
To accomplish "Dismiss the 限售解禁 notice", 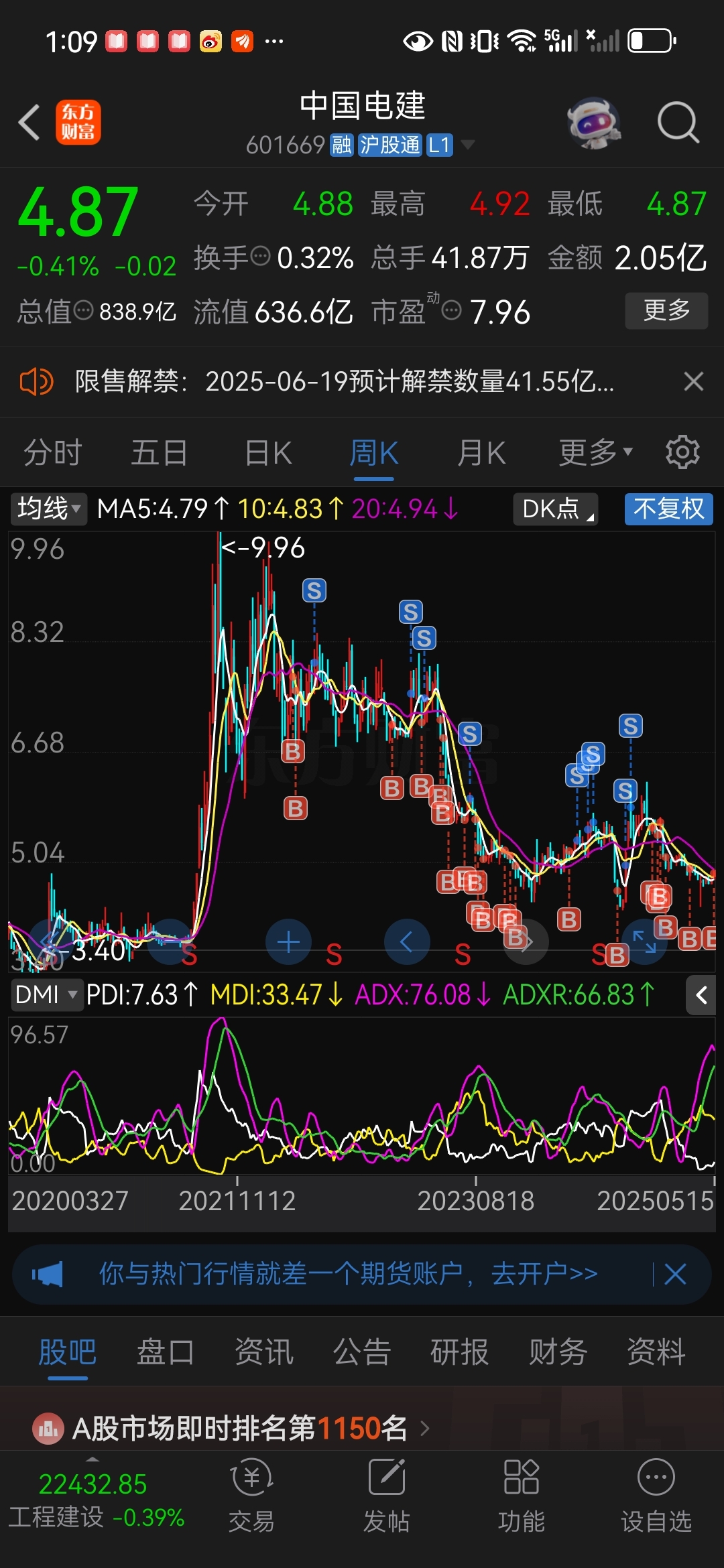I will 693,381.
